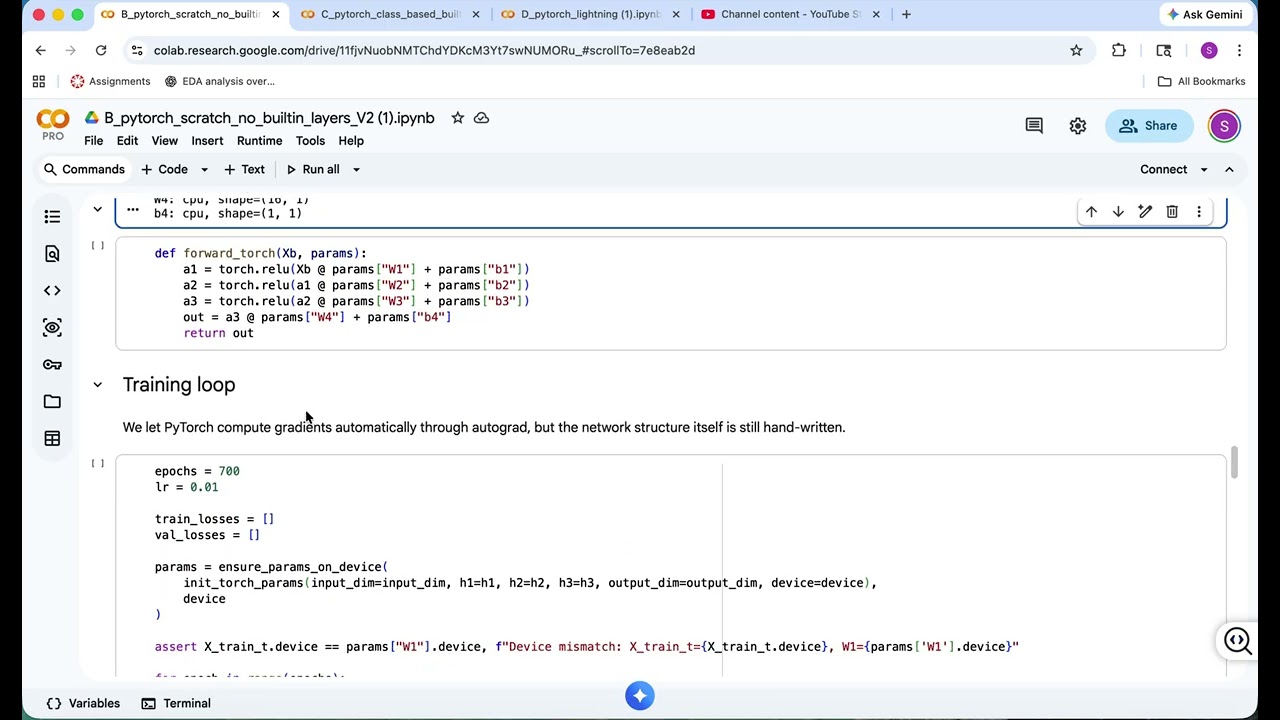This screenshot has width=1280, height=720.
Task: Open the code snippets sidebar icon
Action: [52, 291]
